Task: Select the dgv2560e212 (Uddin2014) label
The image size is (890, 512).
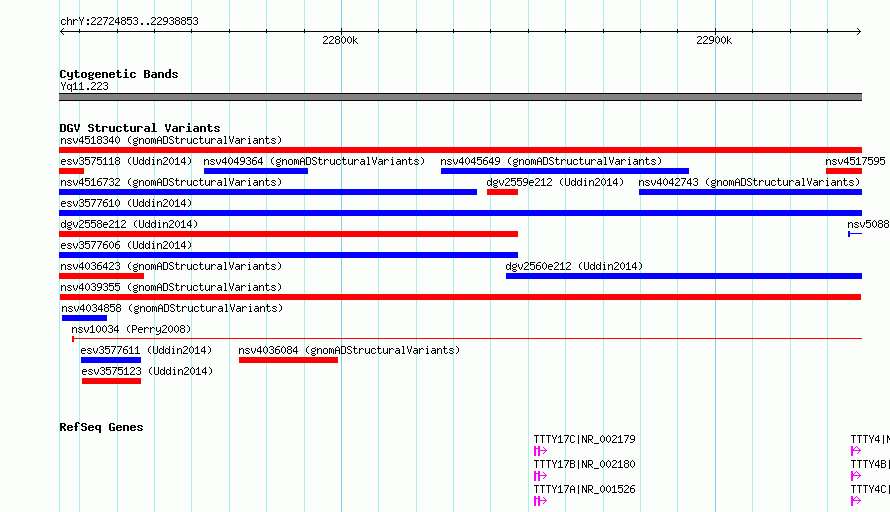Action: [x=574, y=266]
